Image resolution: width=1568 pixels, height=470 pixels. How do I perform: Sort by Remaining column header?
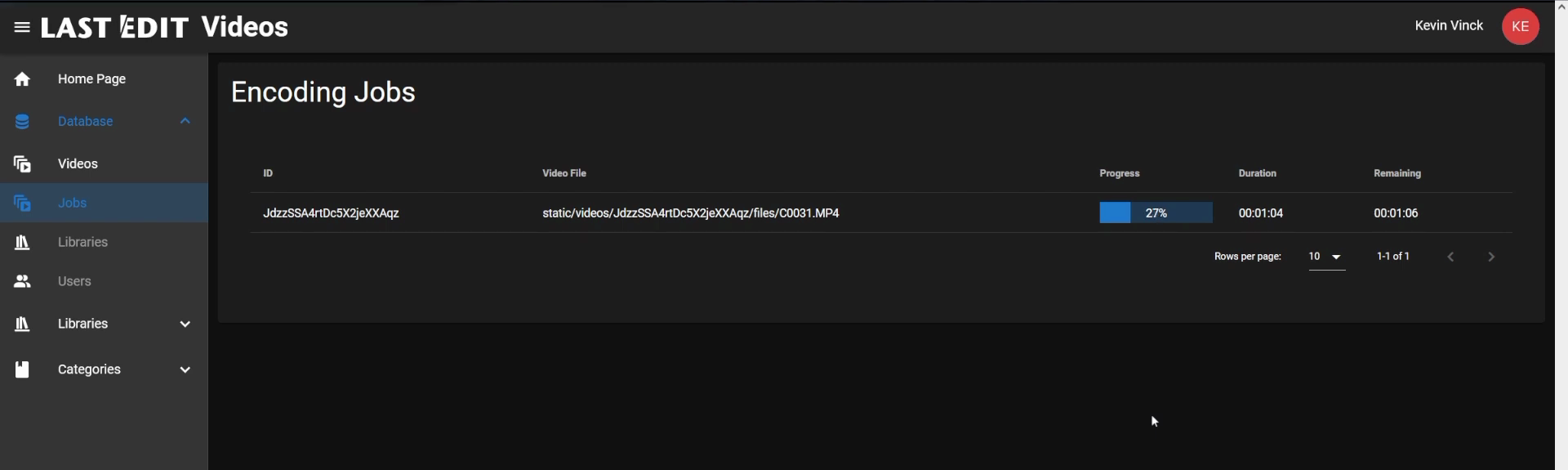tap(1396, 173)
